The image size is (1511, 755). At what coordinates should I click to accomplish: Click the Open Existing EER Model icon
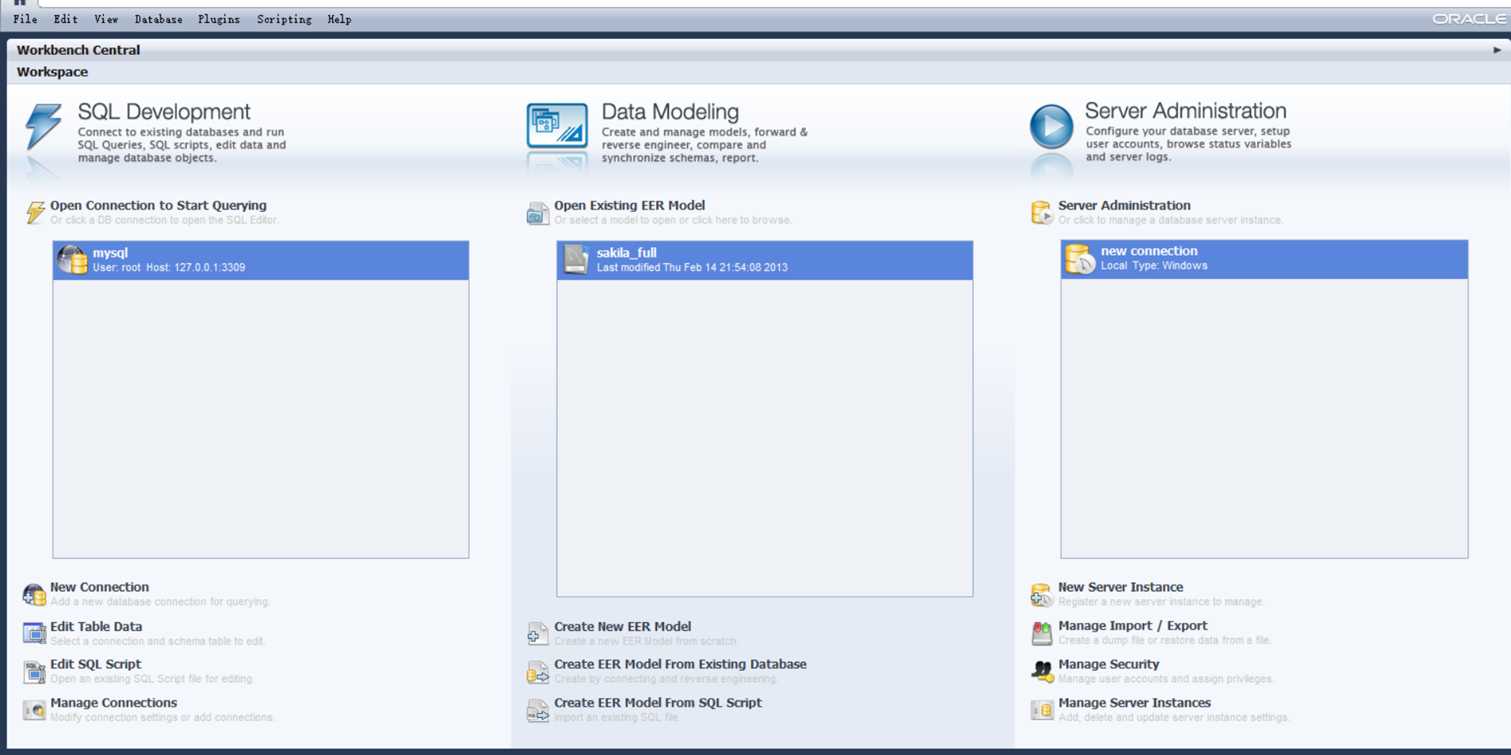click(537, 213)
